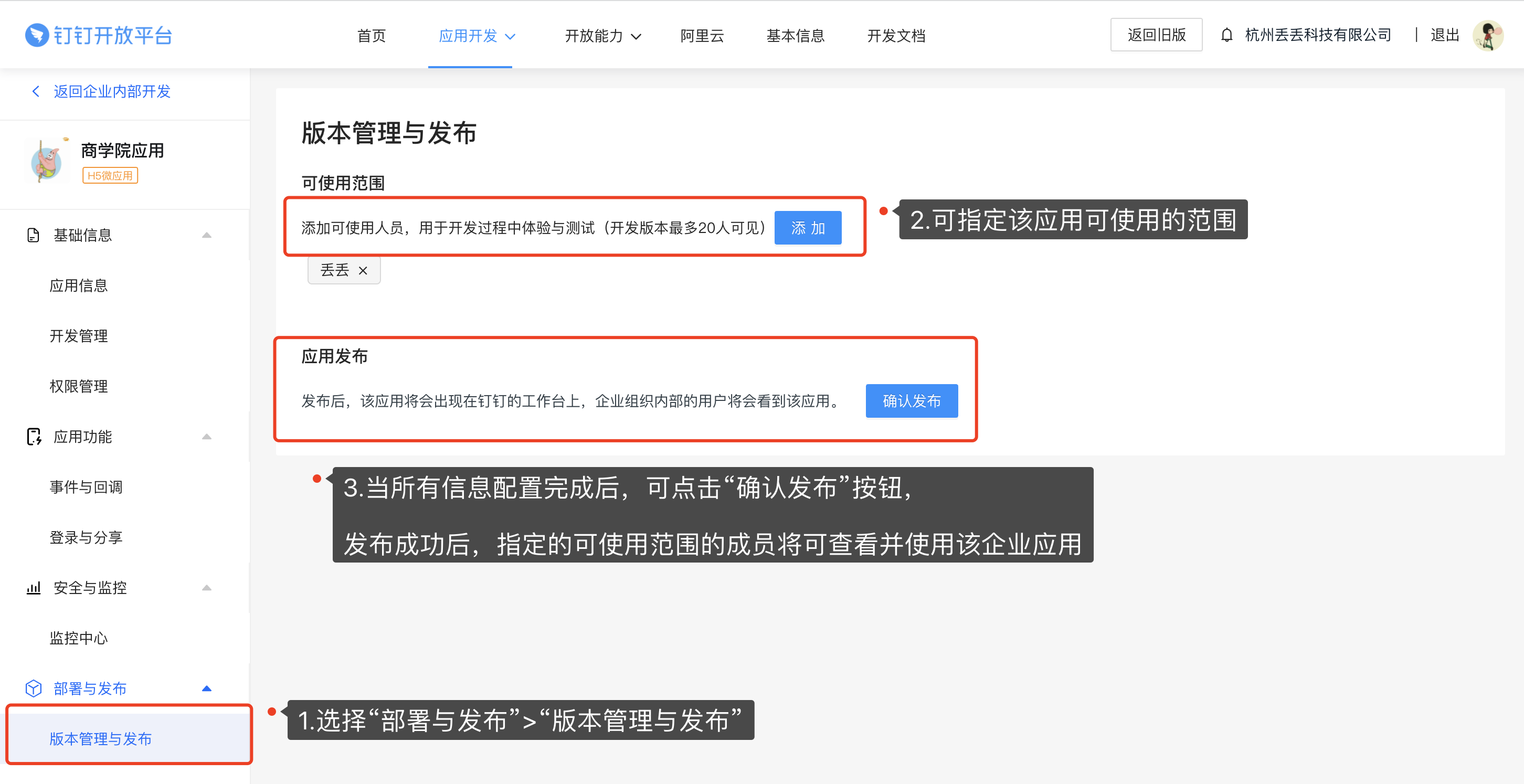Open the 开放能力 dropdown chevron

coord(636,37)
